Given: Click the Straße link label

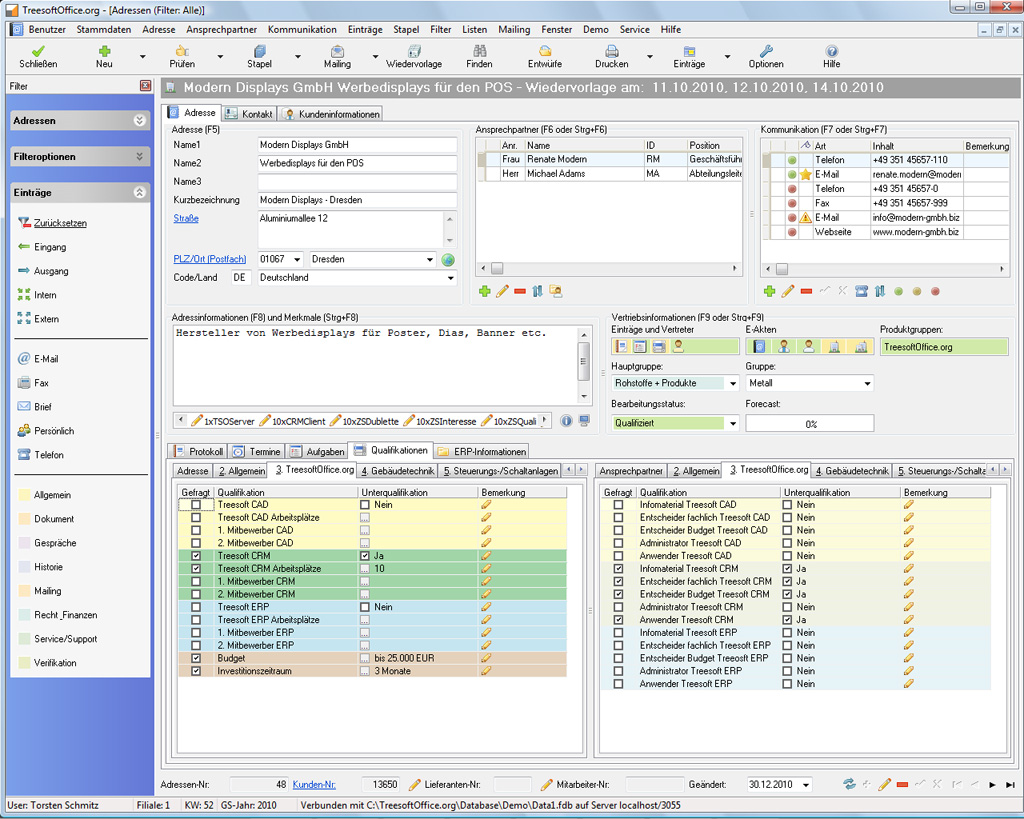Looking at the screenshot, I should point(186,219).
